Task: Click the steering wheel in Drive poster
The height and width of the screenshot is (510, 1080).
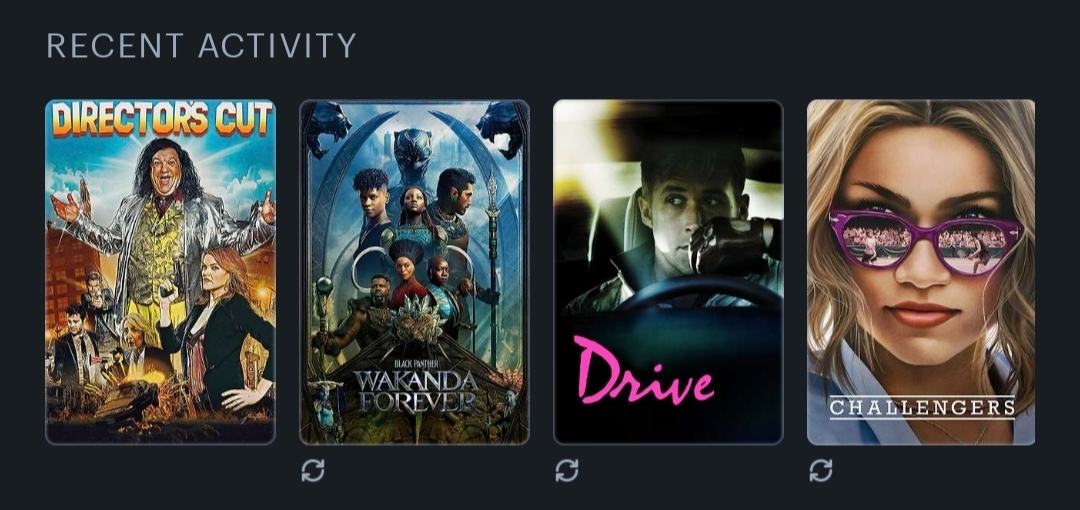Action: [698, 295]
